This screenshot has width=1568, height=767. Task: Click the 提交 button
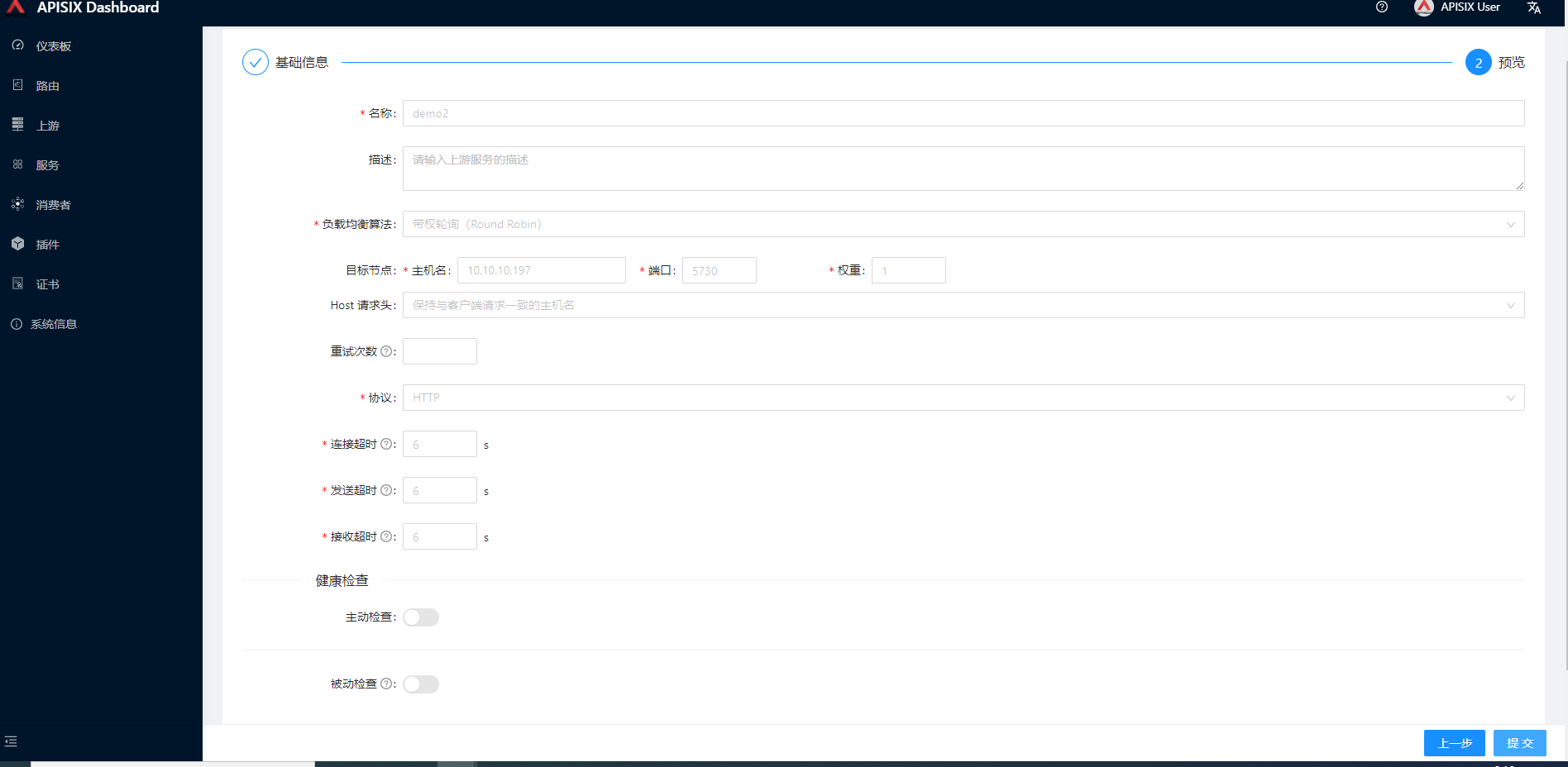click(1520, 743)
